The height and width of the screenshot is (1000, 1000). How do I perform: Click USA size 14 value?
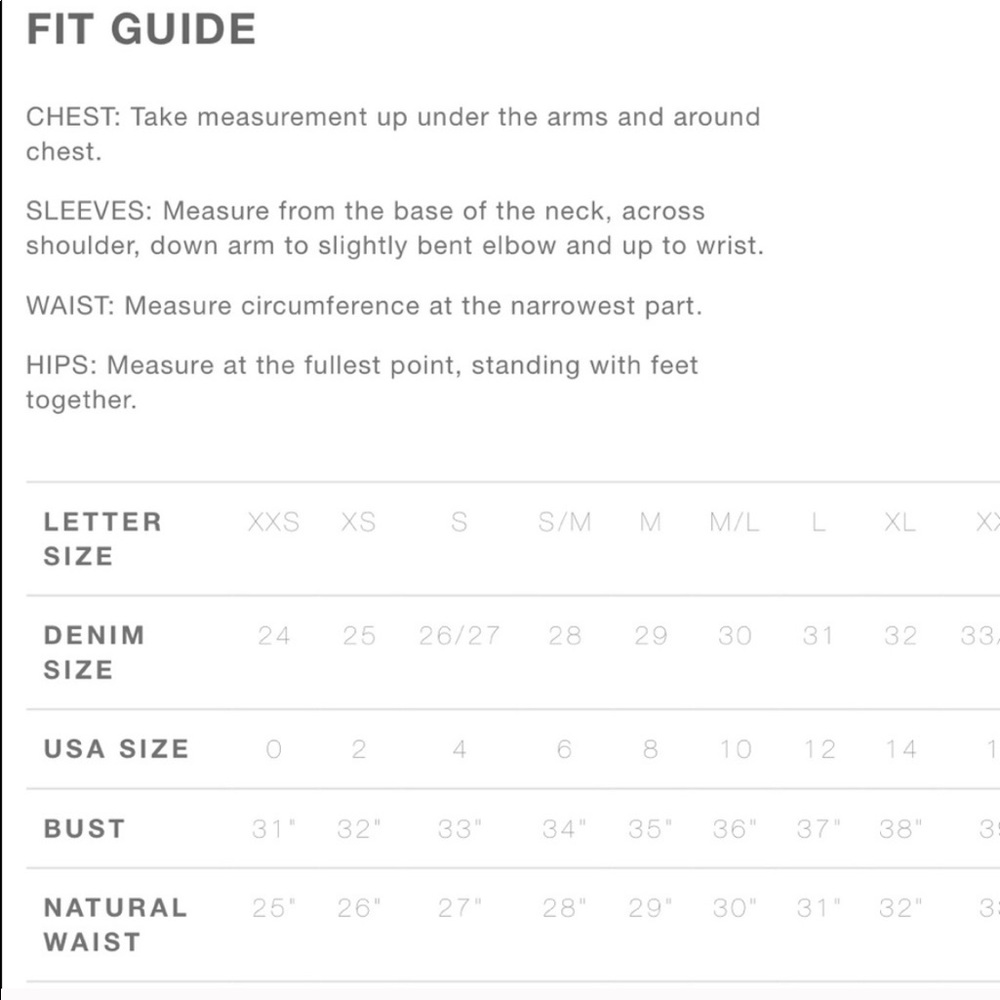900,749
